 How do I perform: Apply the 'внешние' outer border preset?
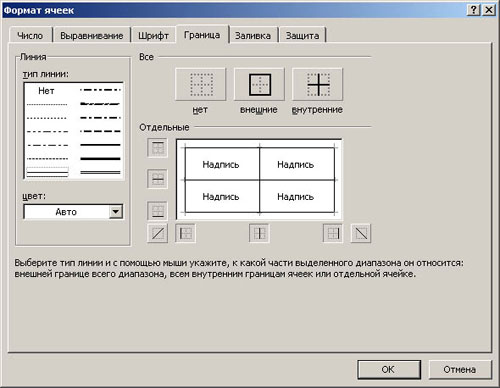pos(259,84)
